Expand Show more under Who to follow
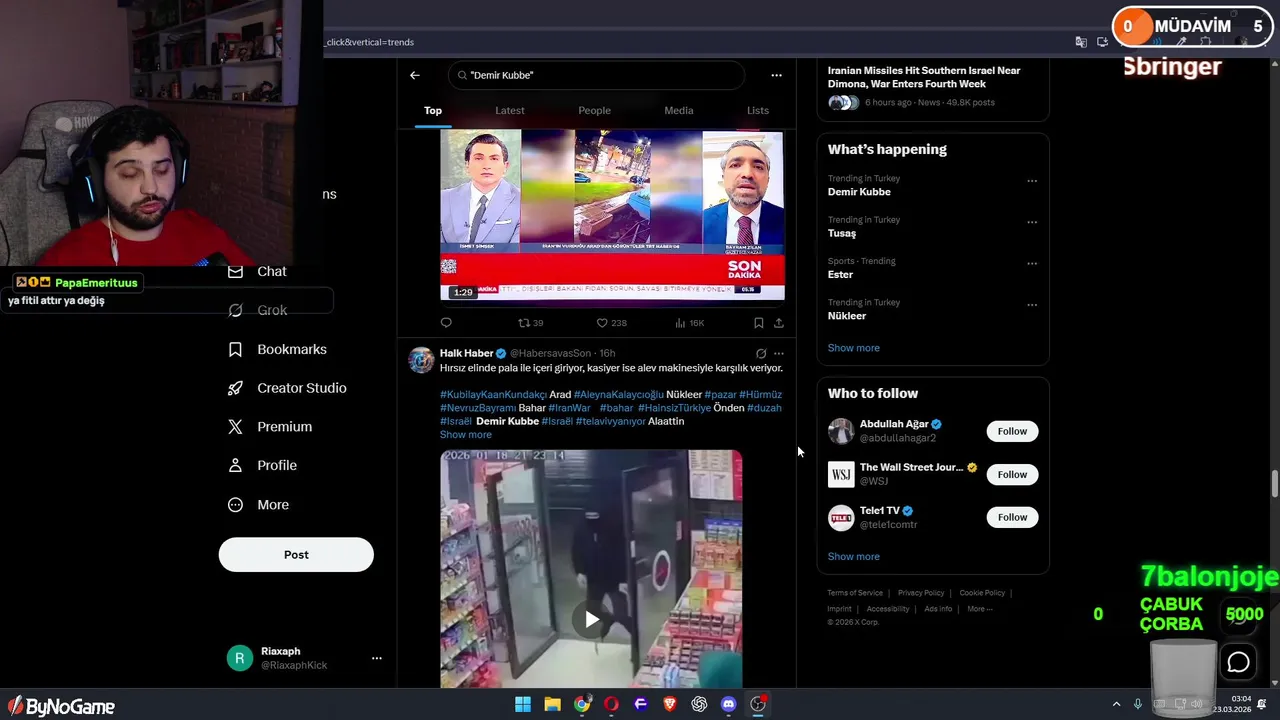The width and height of the screenshot is (1280, 720). click(x=854, y=557)
